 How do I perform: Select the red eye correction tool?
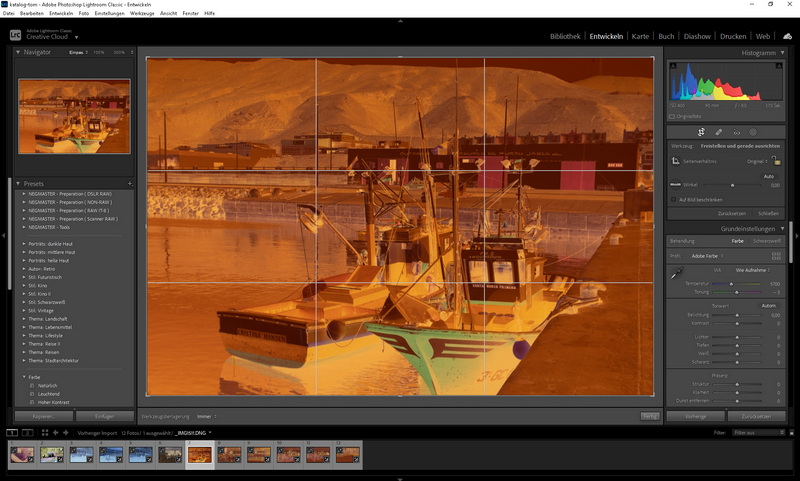pyautogui.click(x=736, y=132)
